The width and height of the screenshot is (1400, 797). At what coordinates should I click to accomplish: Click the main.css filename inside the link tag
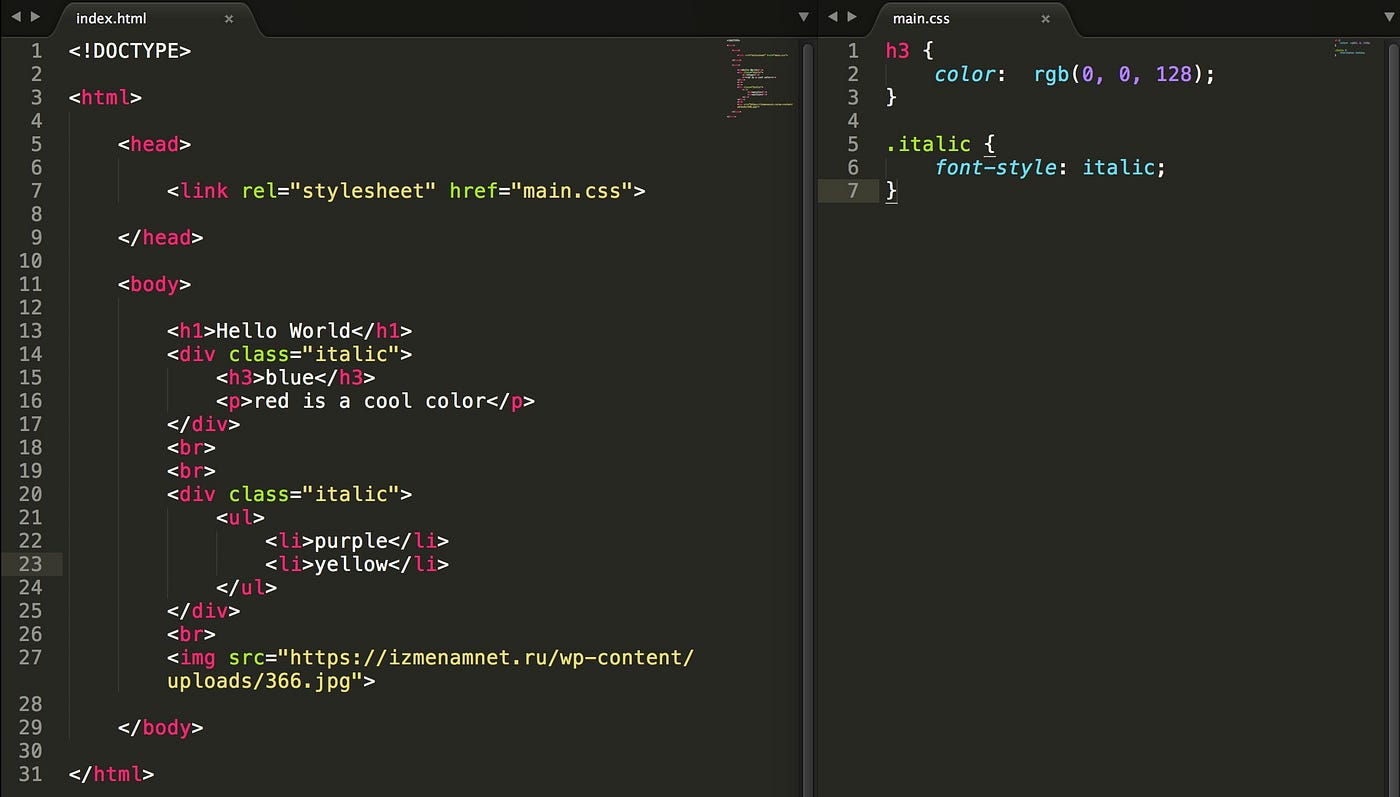570,191
